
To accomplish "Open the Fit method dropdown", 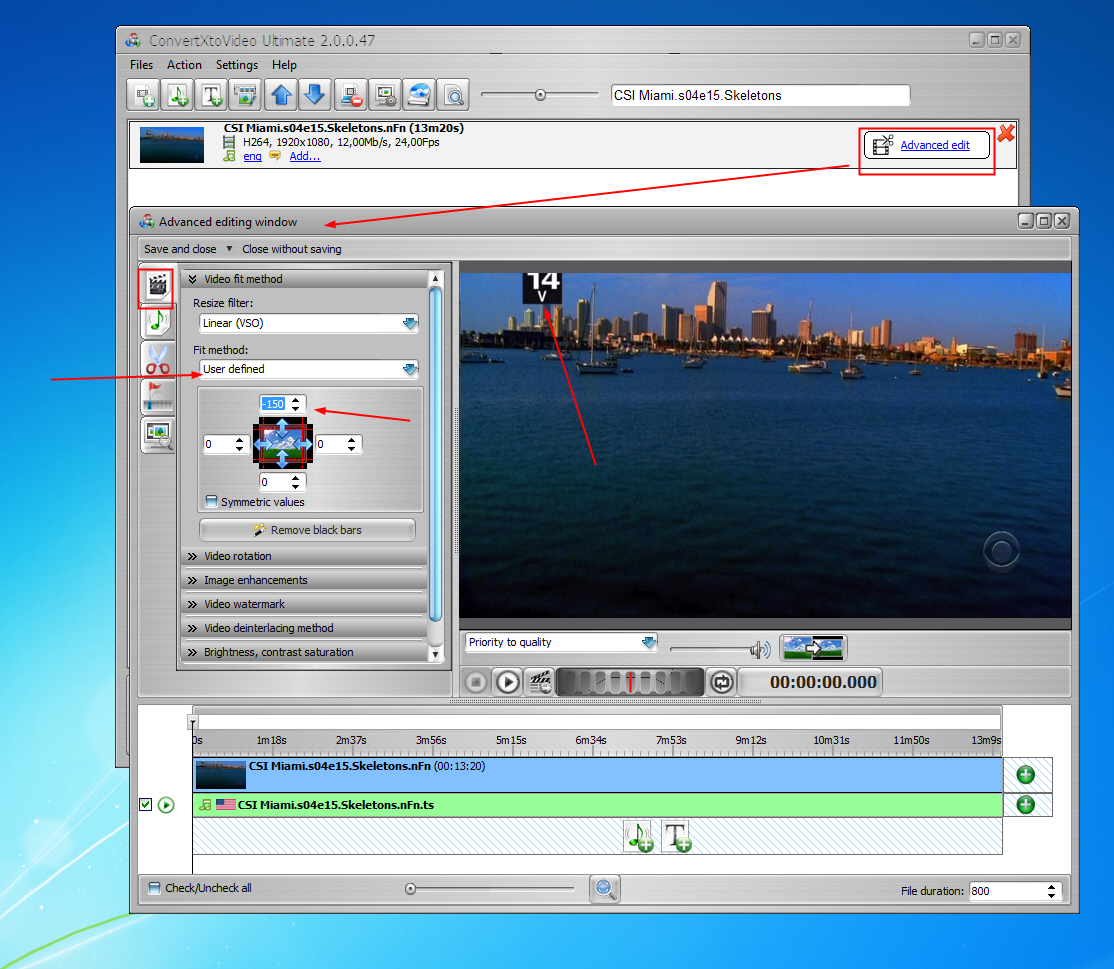I will [410, 369].
